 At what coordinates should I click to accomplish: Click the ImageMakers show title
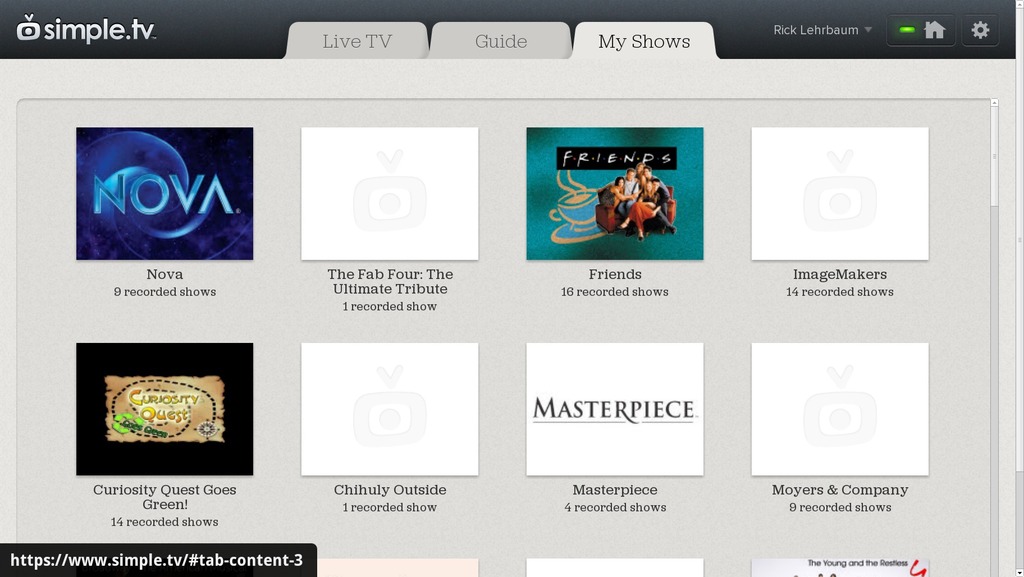(840, 274)
